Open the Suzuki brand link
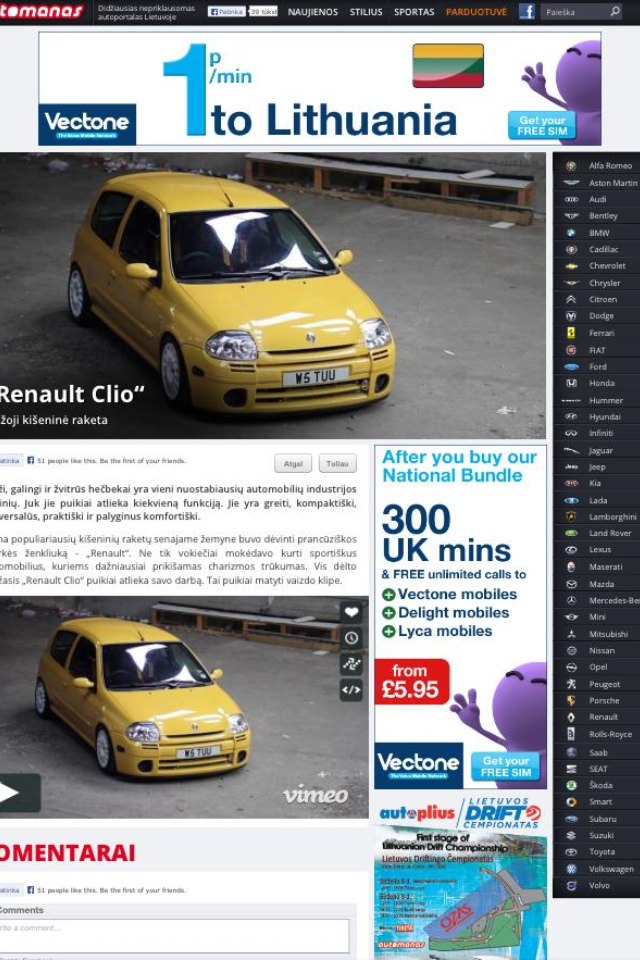 point(601,835)
